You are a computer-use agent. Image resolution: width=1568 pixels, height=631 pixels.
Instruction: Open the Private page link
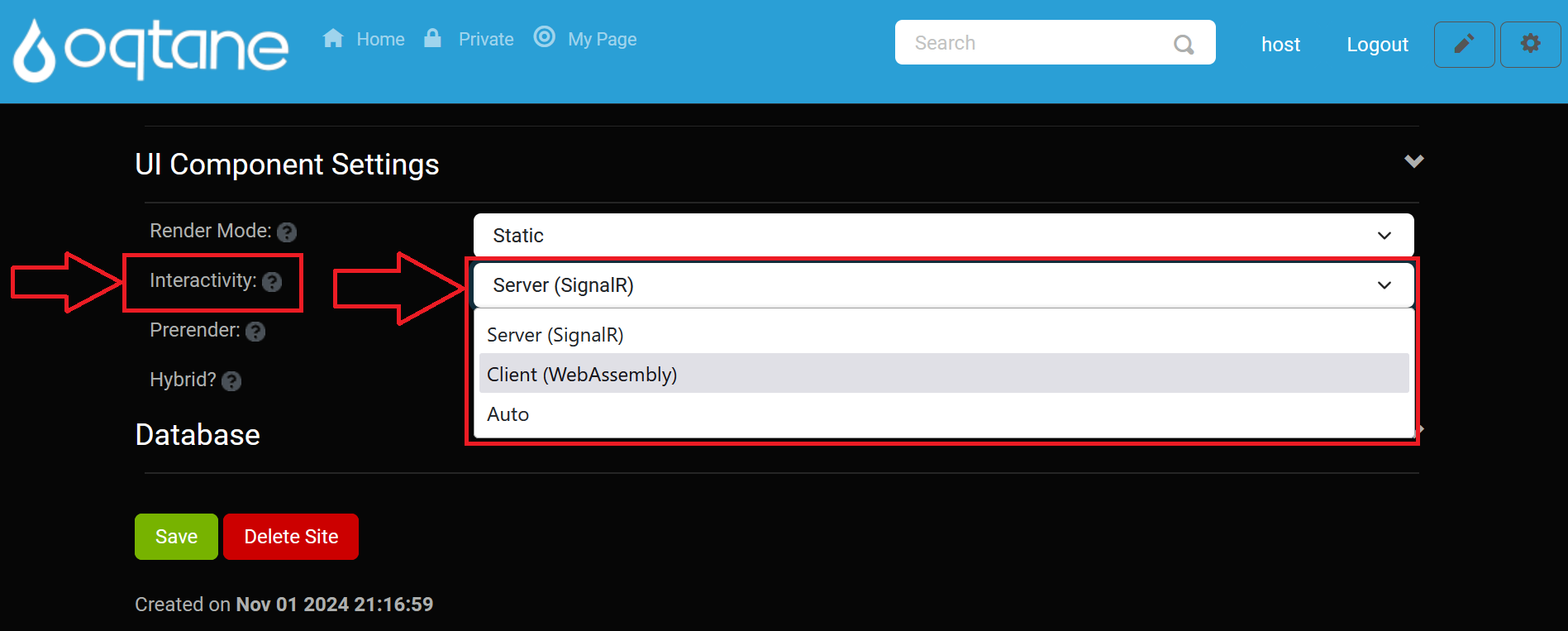click(469, 39)
